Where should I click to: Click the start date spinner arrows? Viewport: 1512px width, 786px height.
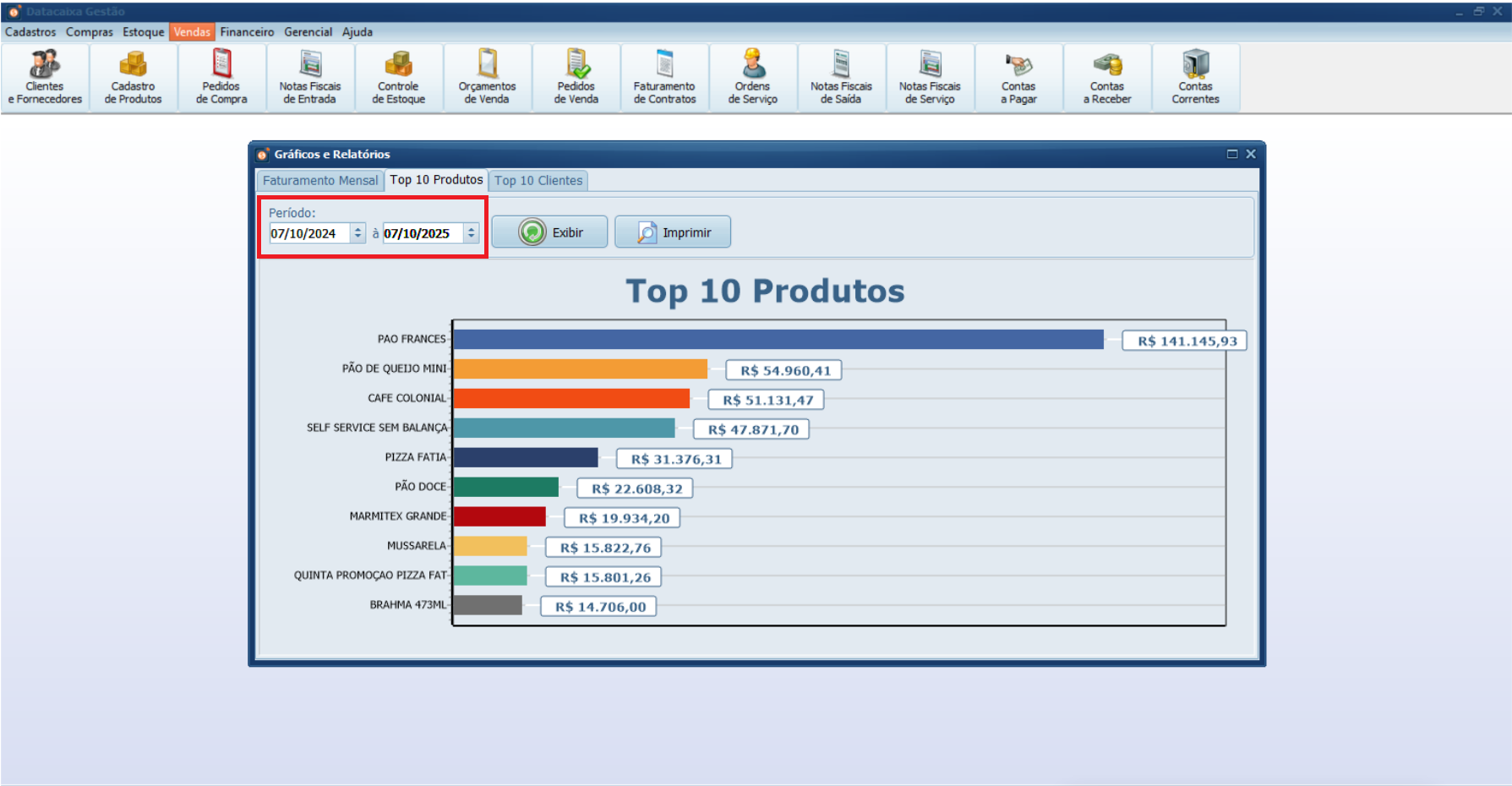[358, 233]
